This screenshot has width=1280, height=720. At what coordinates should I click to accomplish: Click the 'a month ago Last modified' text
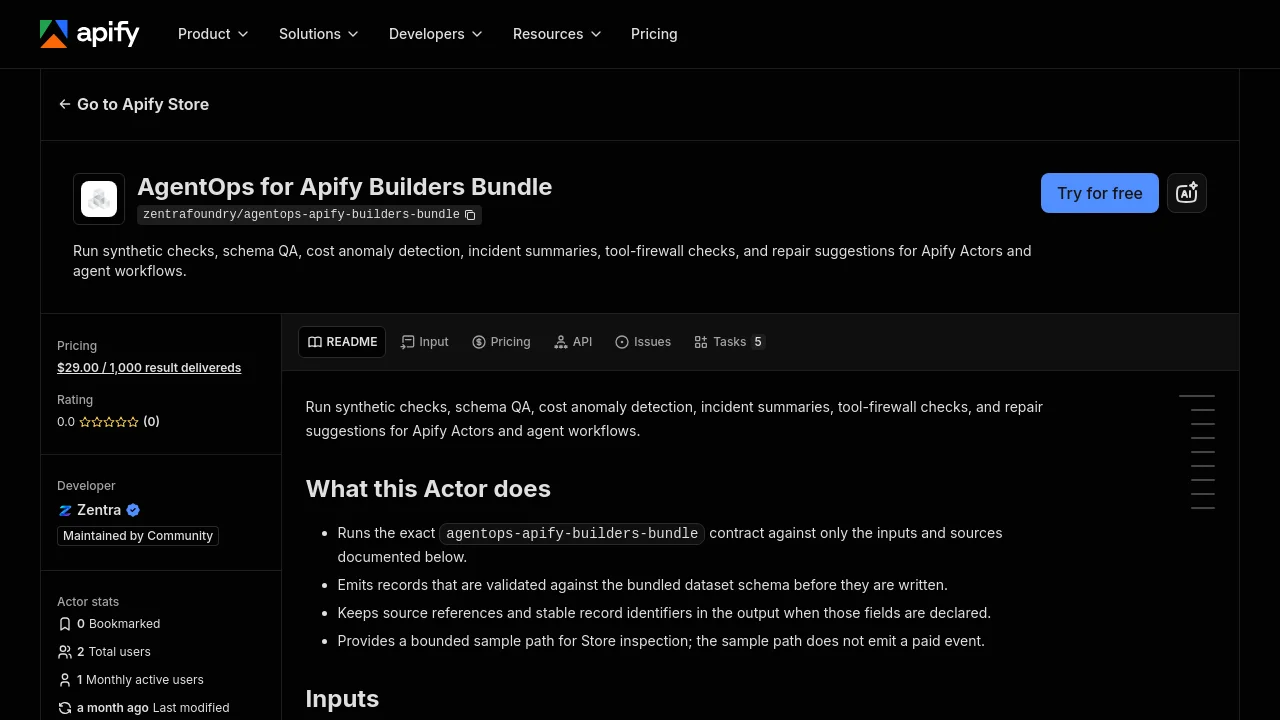(x=153, y=708)
